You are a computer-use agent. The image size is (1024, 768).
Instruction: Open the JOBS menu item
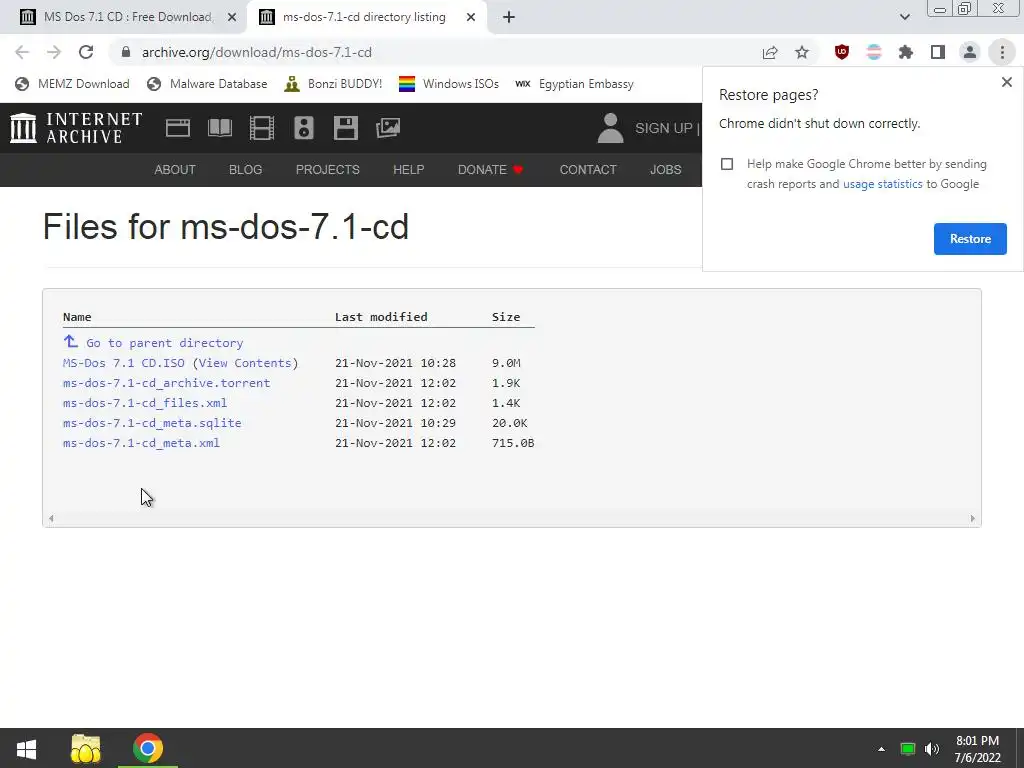[665, 170]
